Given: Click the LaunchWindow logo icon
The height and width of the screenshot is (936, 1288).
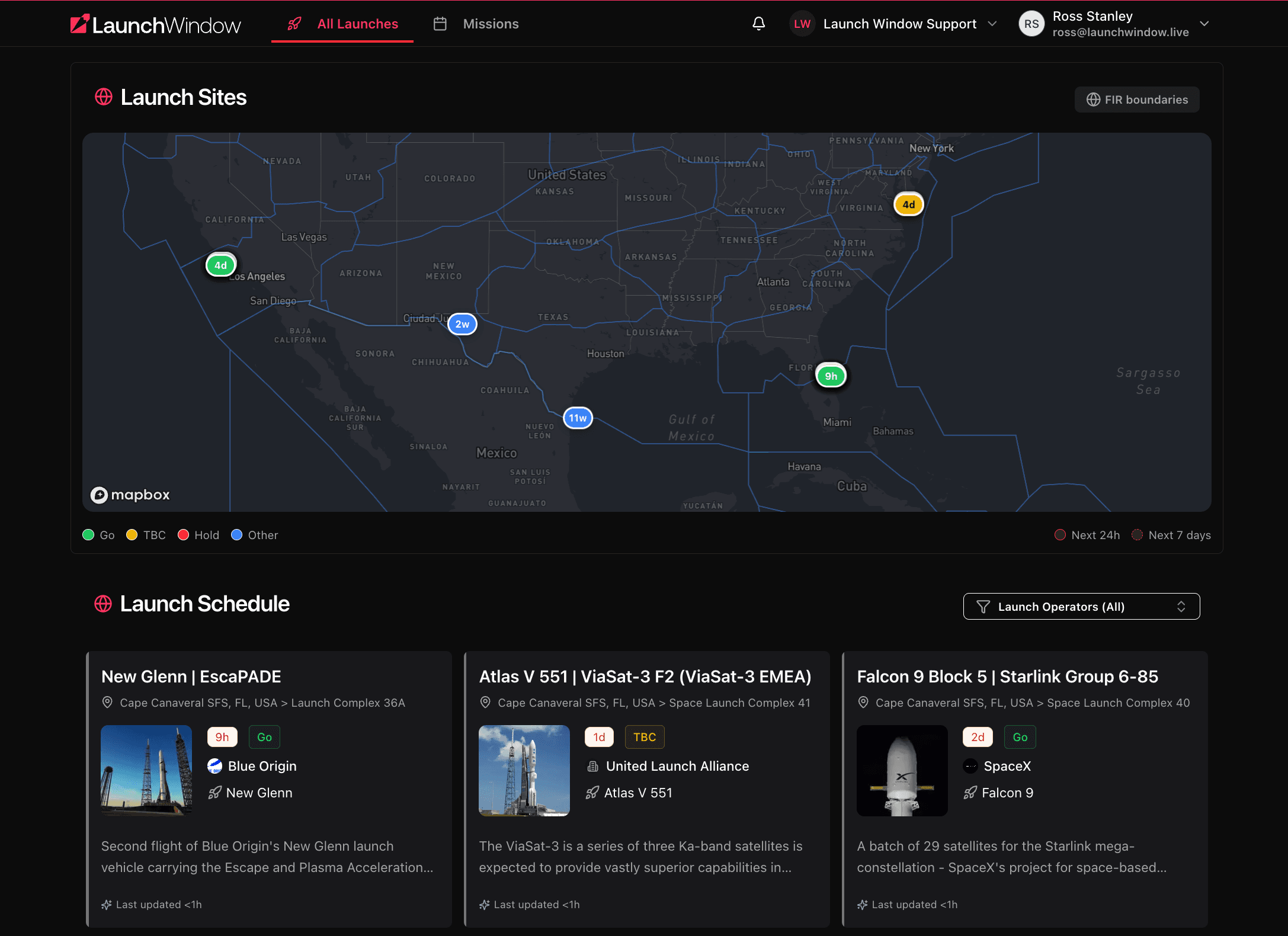Looking at the screenshot, I should point(81,24).
